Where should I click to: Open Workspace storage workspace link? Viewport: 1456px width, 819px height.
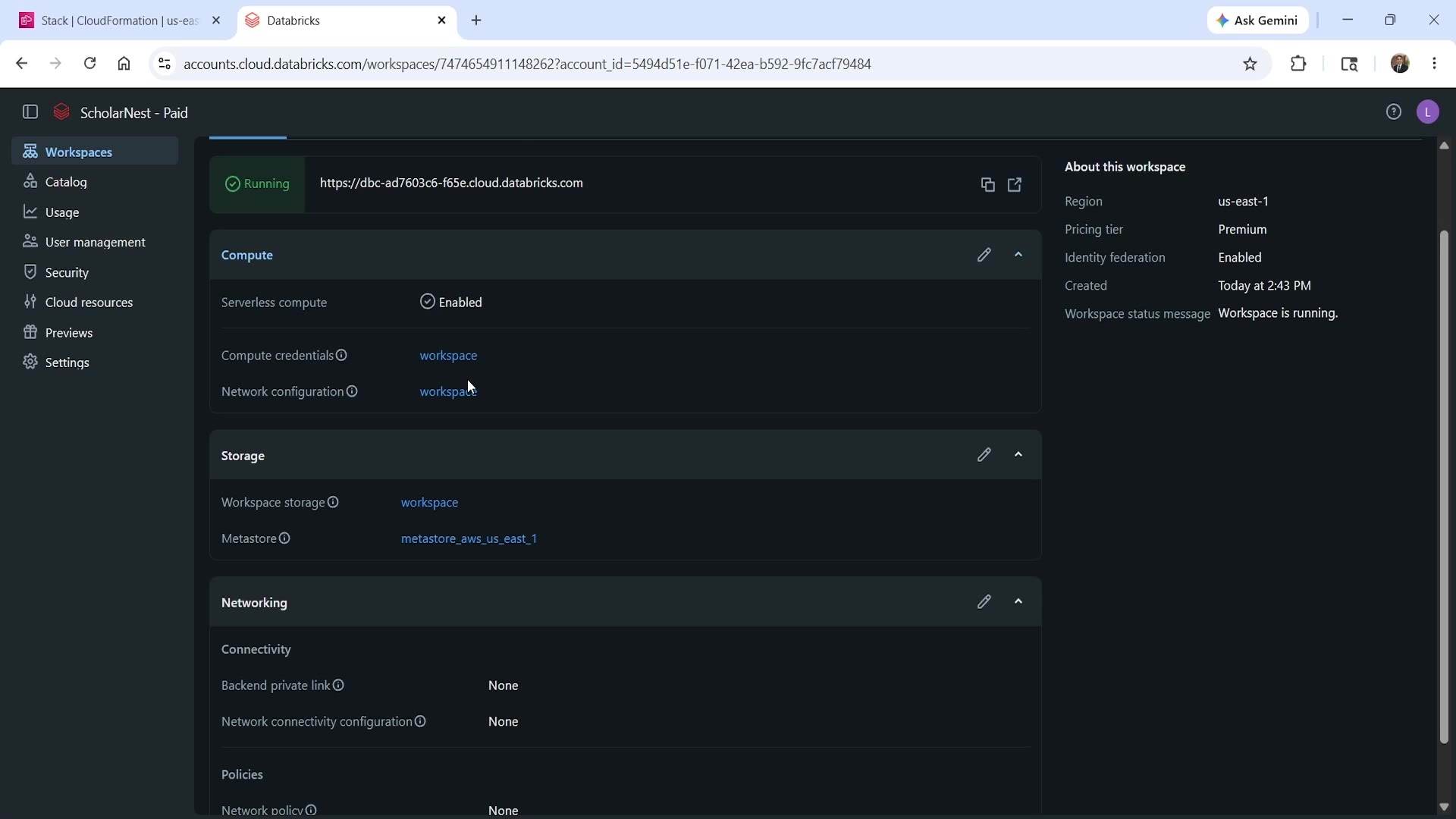point(429,503)
